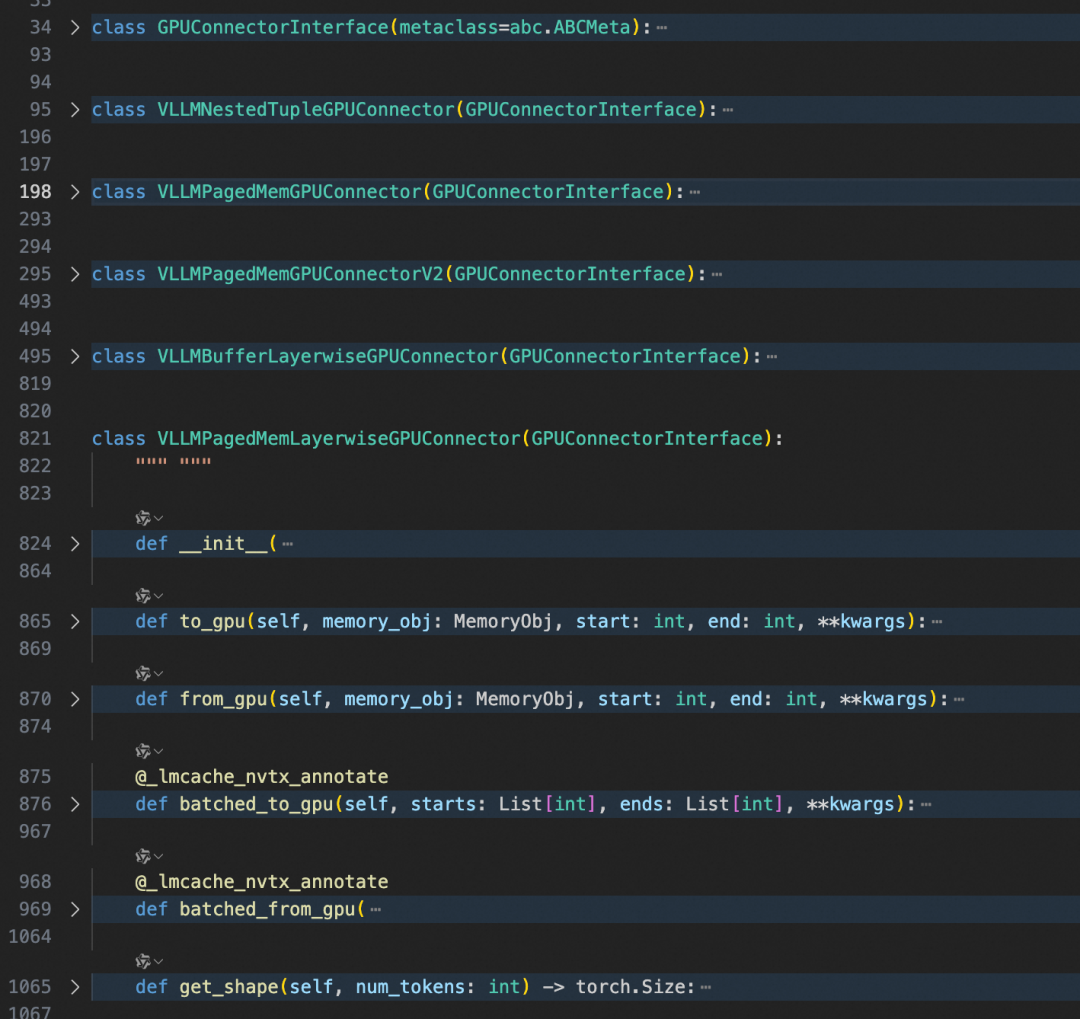Click **kwargs in the to_gpu signature
The height and width of the screenshot is (1019, 1080).
click(861, 621)
